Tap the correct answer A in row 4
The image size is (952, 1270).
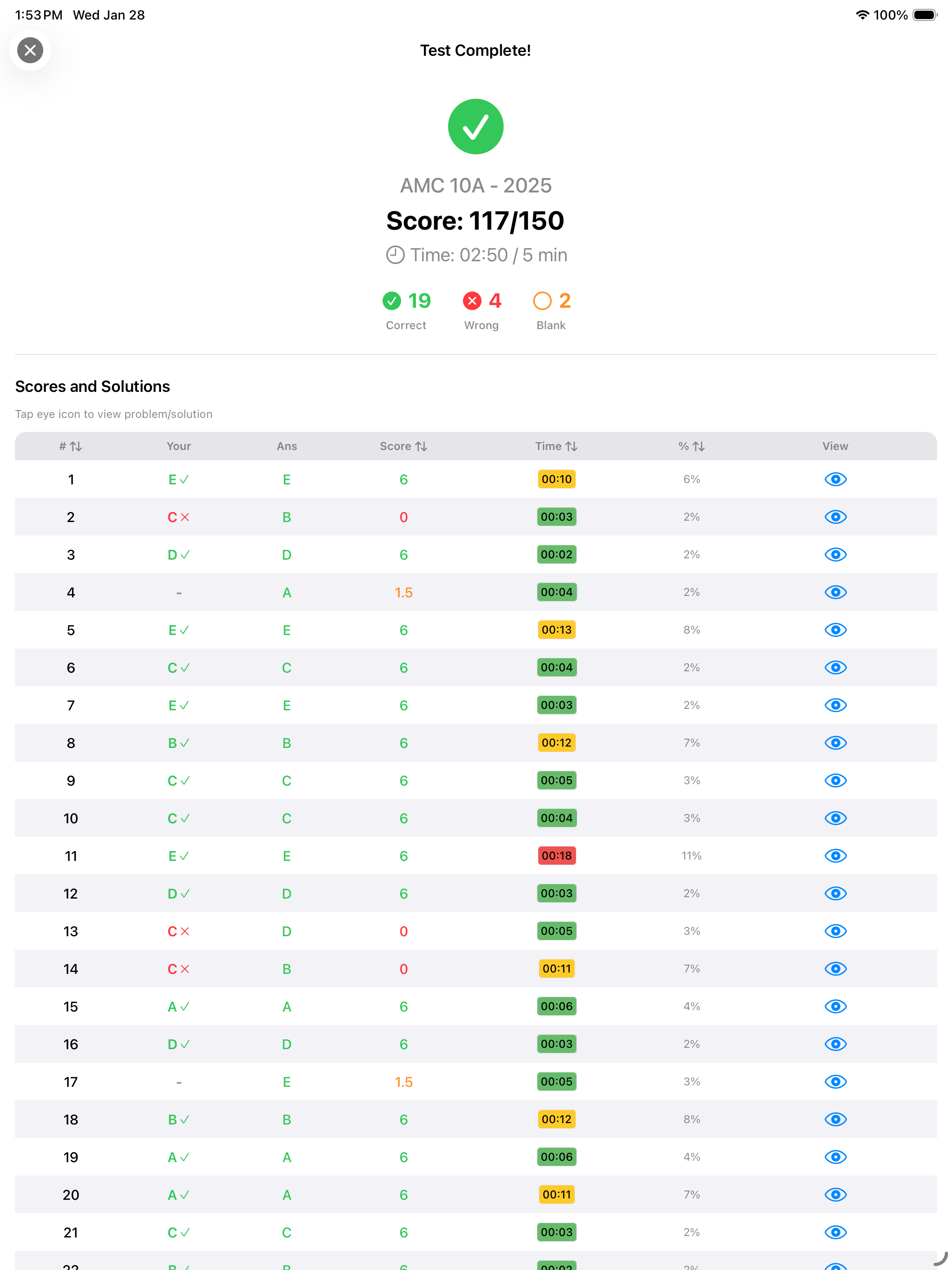[x=286, y=593]
